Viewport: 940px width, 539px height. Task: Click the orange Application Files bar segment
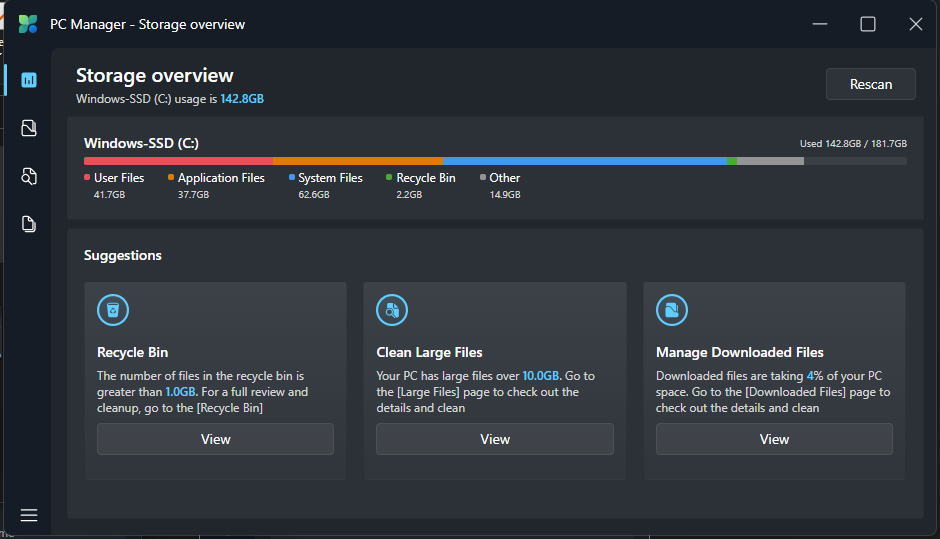point(358,160)
